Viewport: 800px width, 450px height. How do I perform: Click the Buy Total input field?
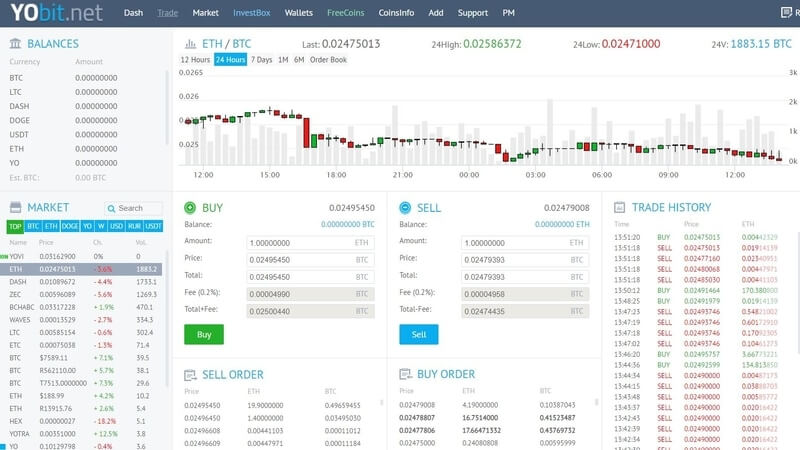[311, 277]
